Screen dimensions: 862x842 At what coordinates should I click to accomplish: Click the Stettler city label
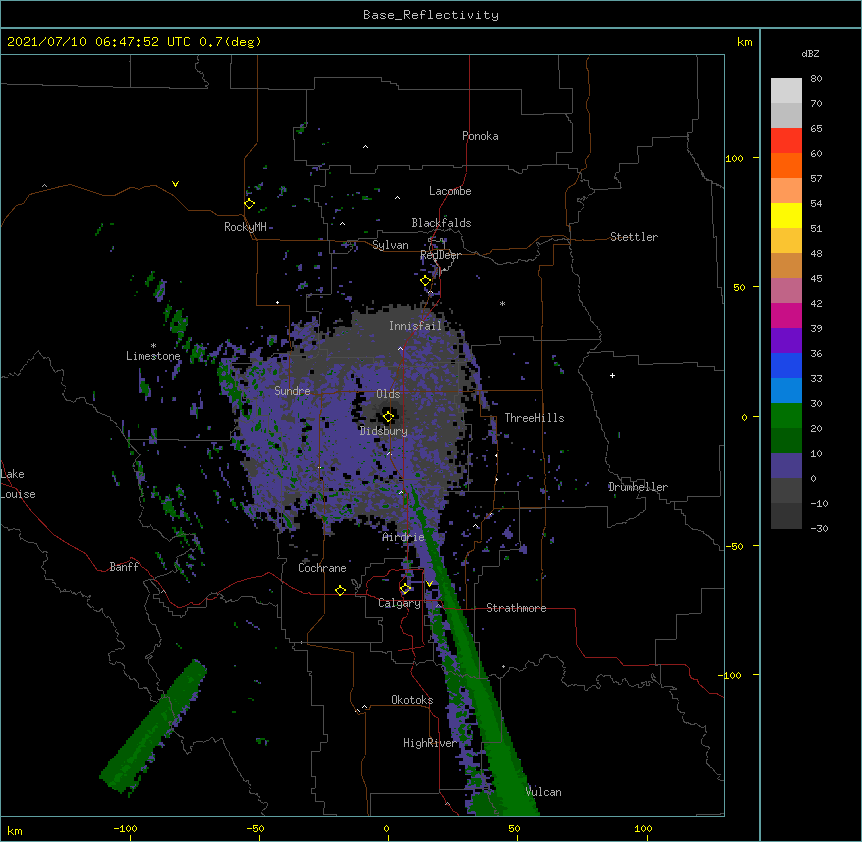pos(634,237)
